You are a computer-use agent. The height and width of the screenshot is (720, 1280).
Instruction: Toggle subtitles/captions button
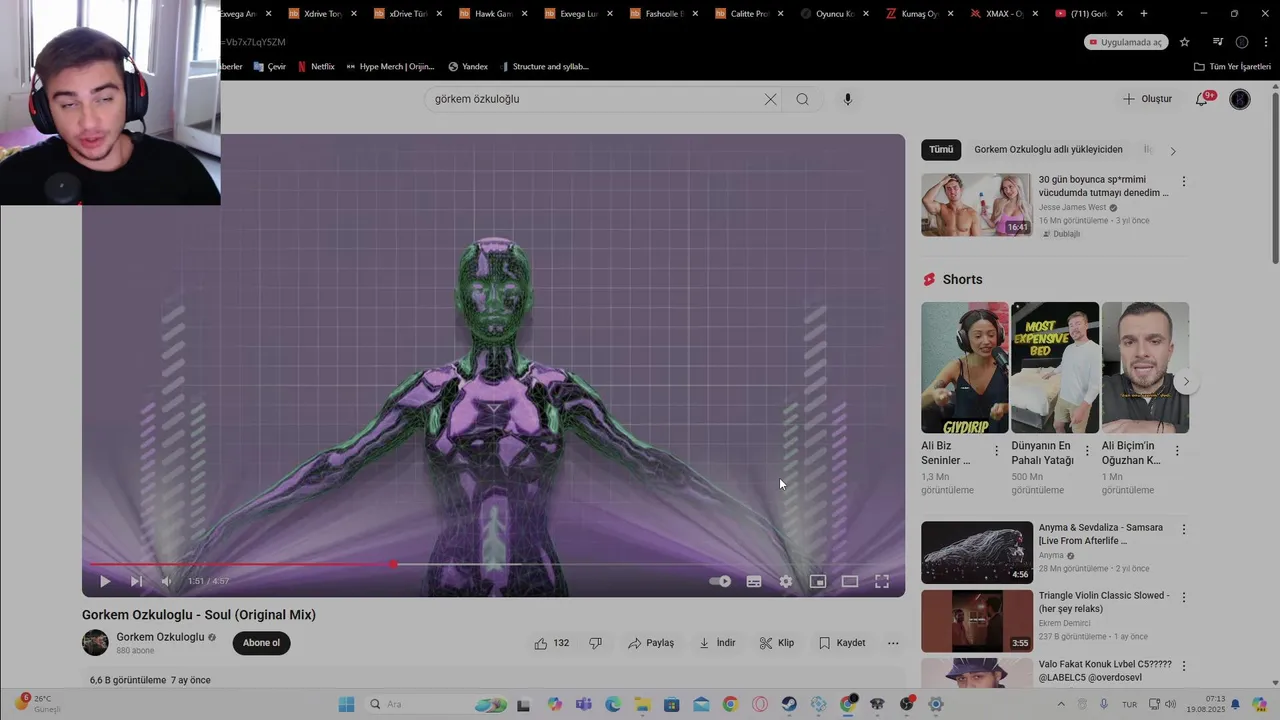(754, 581)
